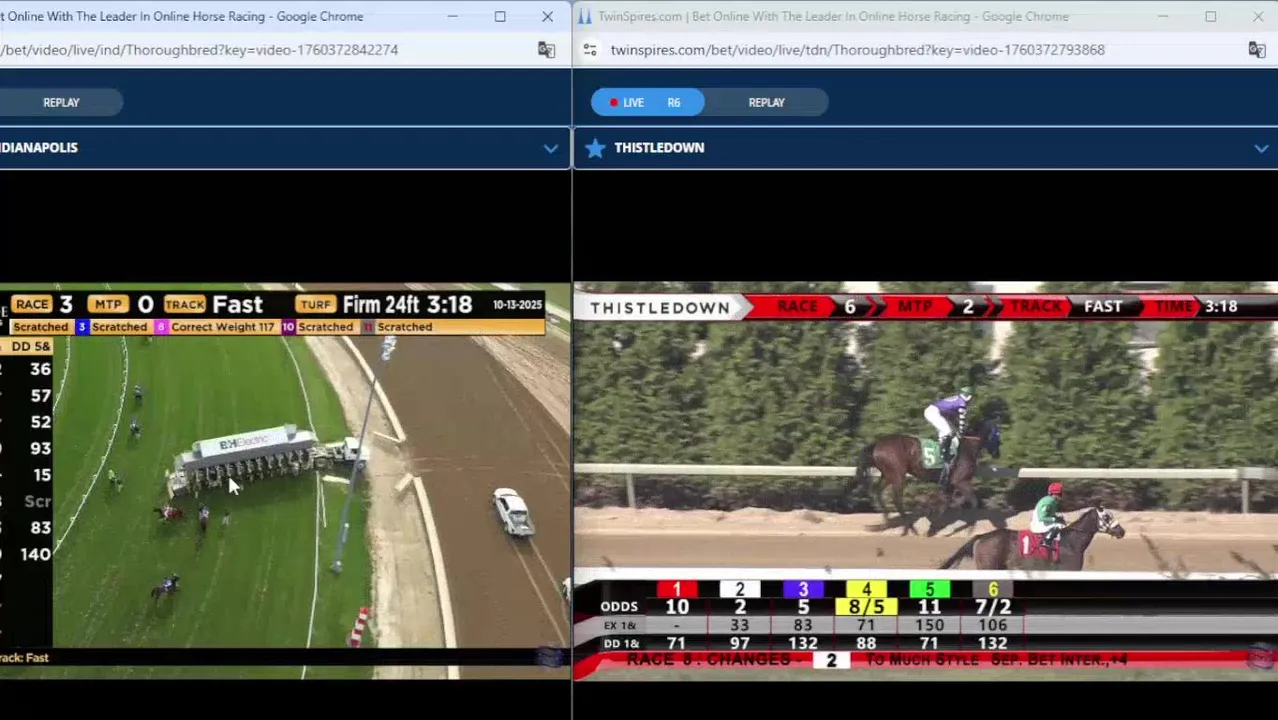Focus the twinspires.com URL in Thistledown address bar

pos(857,50)
